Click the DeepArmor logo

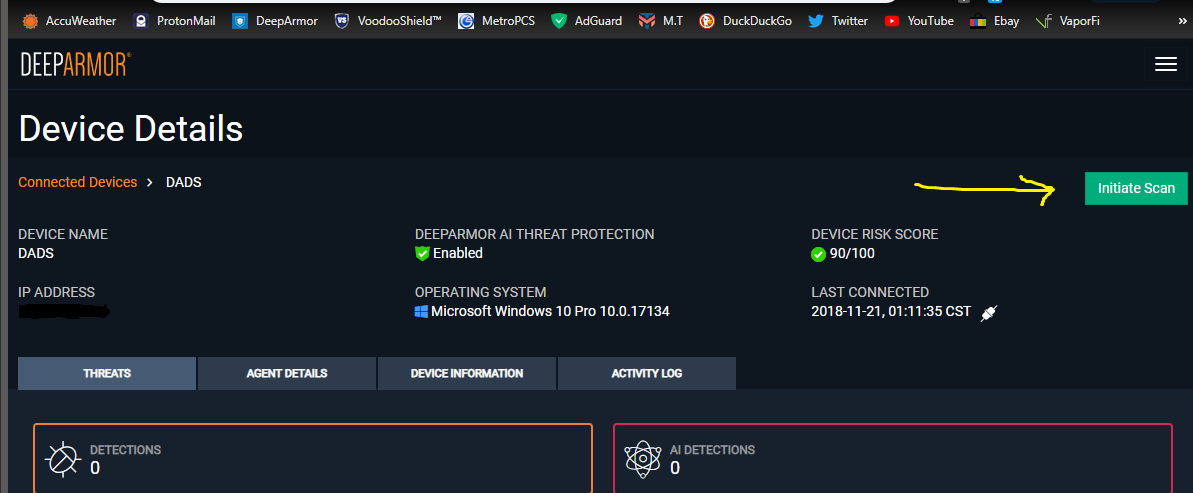(x=75, y=65)
